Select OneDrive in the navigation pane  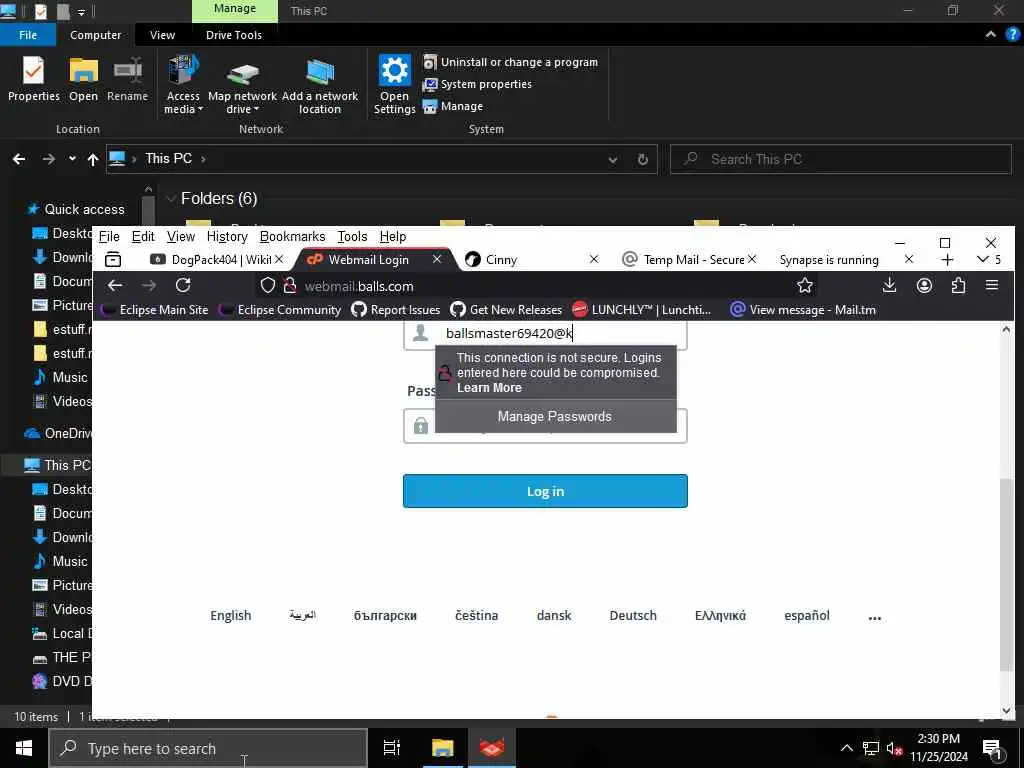coord(59,434)
